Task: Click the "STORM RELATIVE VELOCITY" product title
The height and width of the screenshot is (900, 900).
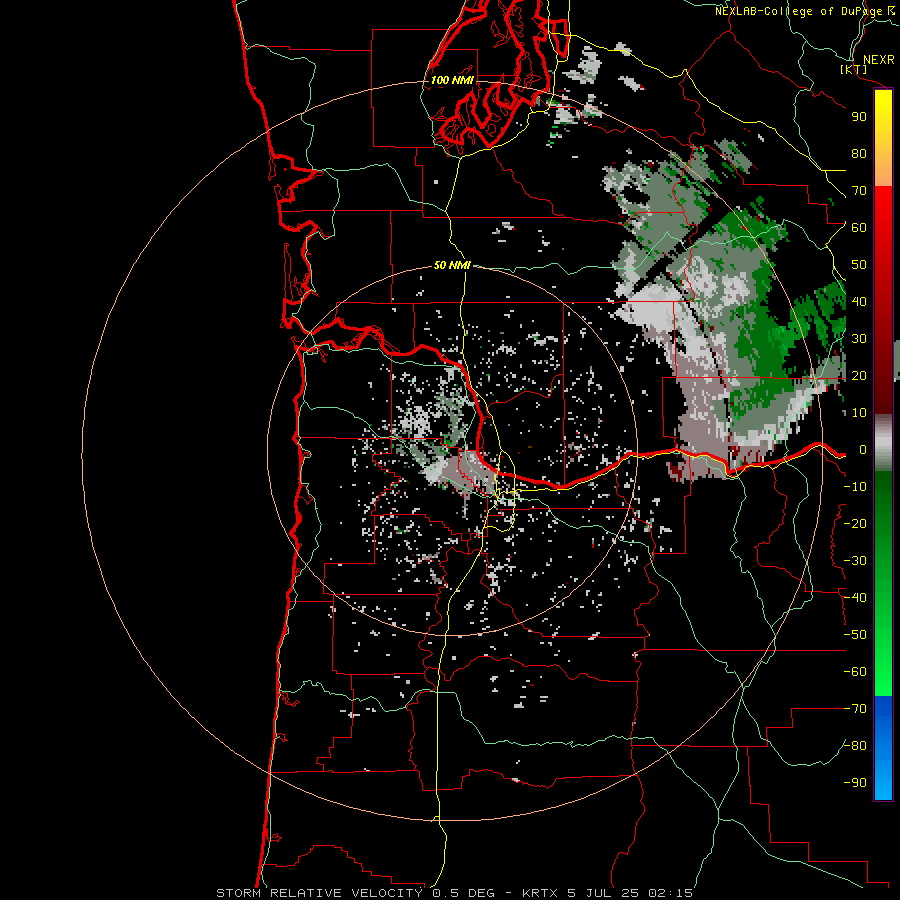Action: pyautogui.click(x=319, y=893)
